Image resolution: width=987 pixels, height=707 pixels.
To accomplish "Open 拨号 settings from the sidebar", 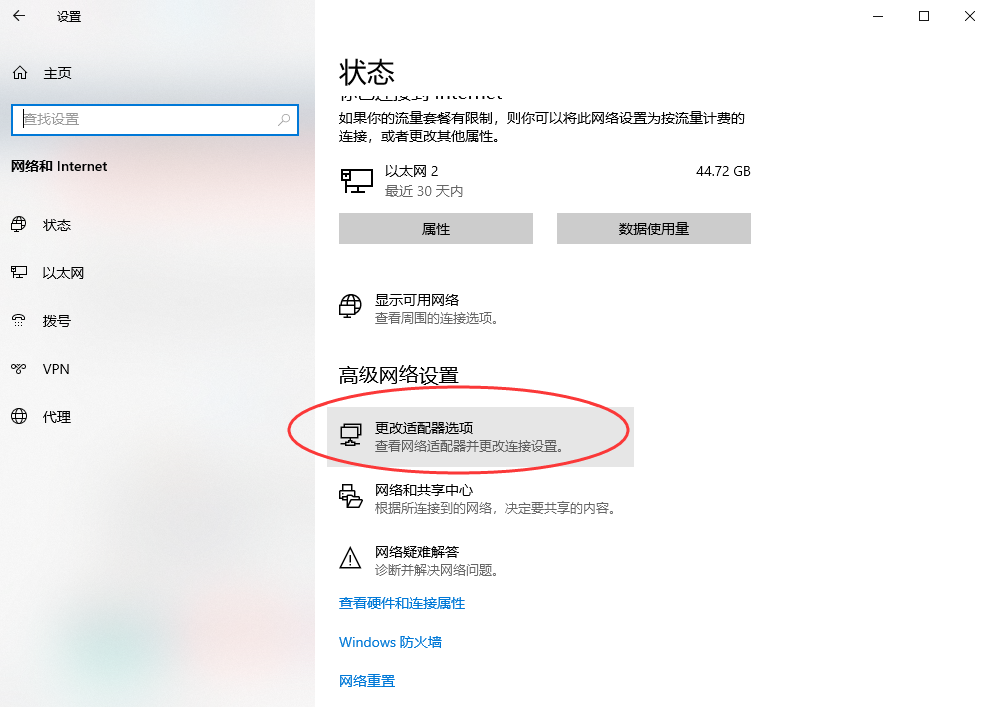I will (58, 320).
